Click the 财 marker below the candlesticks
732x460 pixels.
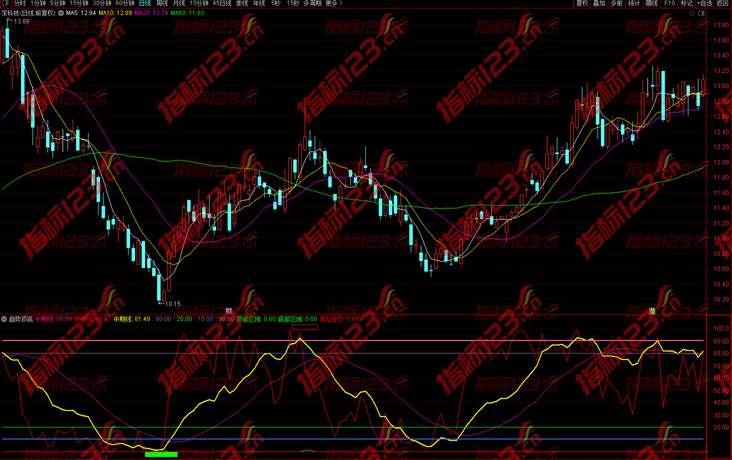click(228, 310)
